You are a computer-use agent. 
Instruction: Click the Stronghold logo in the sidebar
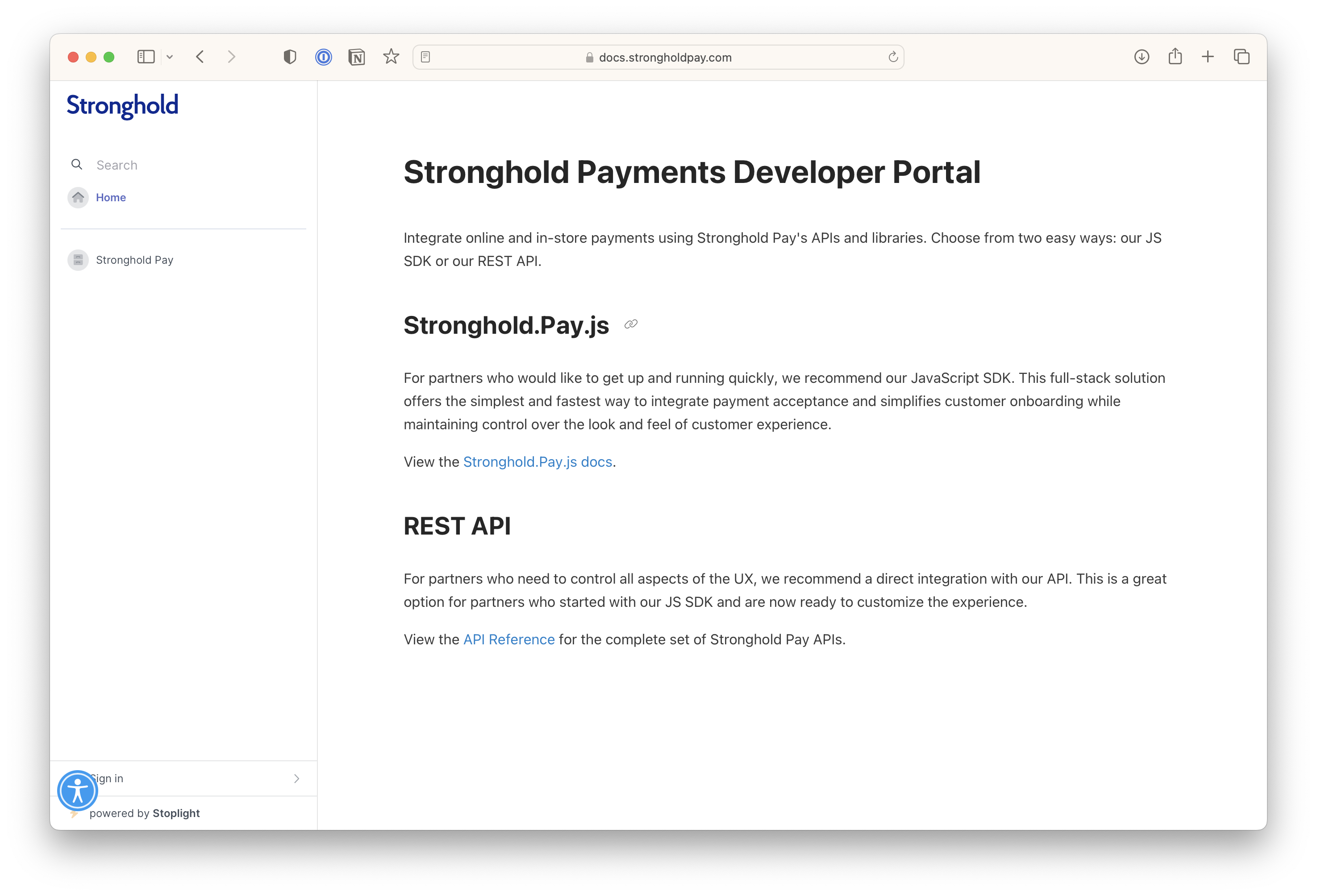pyautogui.click(x=122, y=106)
